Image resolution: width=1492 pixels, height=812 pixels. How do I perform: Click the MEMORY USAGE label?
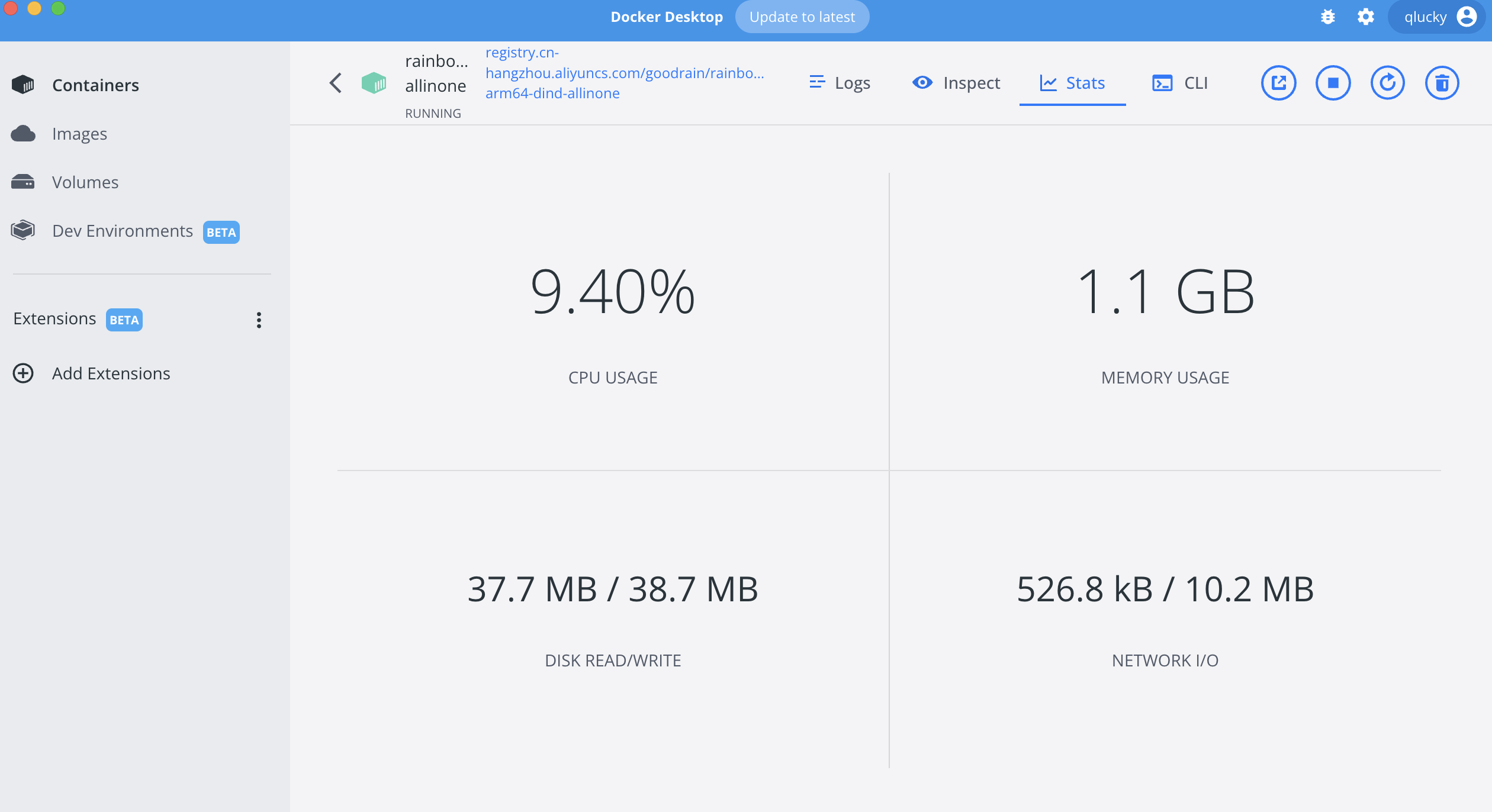(1165, 378)
